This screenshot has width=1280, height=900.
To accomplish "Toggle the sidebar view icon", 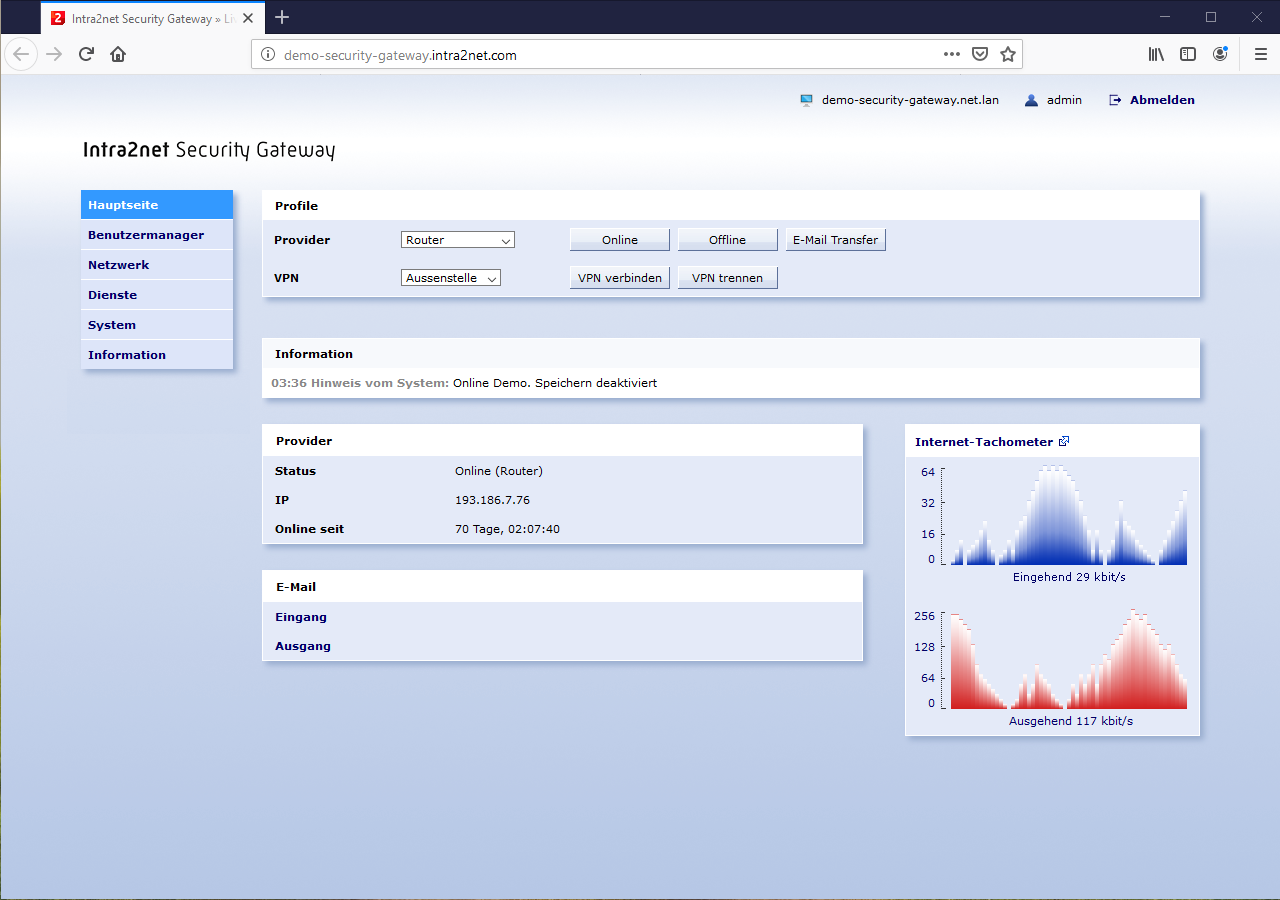I will coord(1188,54).
